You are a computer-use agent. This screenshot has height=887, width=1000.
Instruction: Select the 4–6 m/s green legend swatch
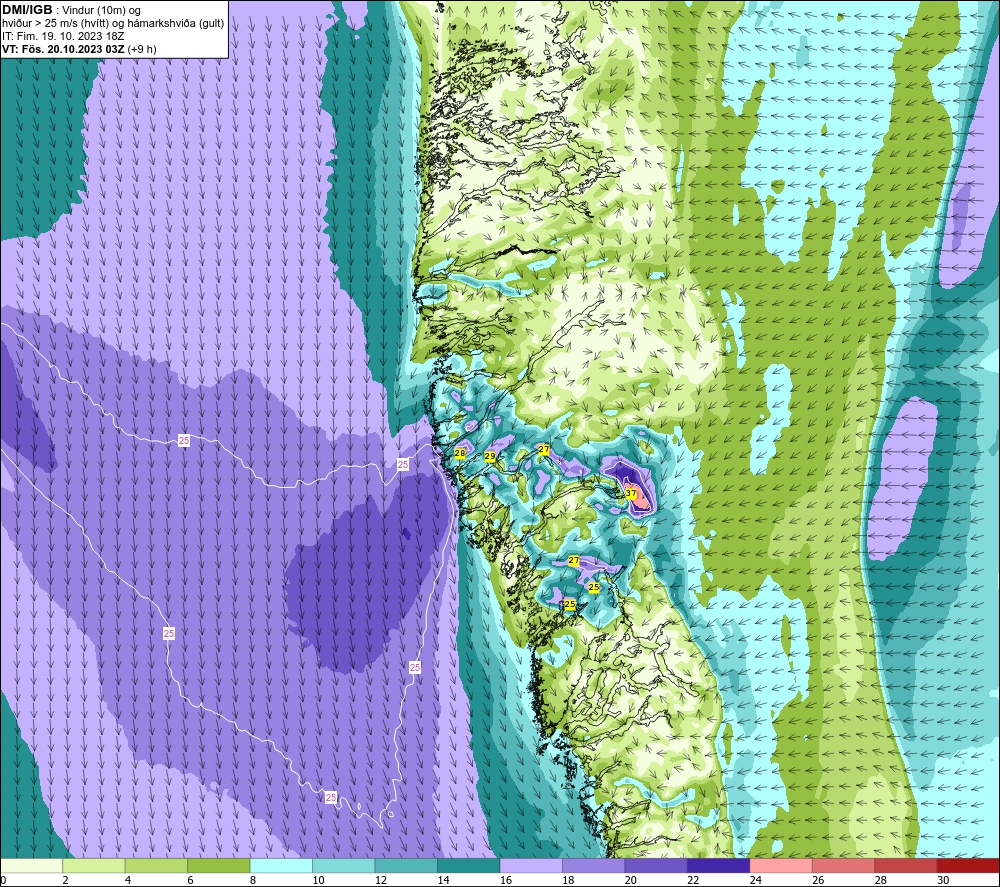point(156,865)
